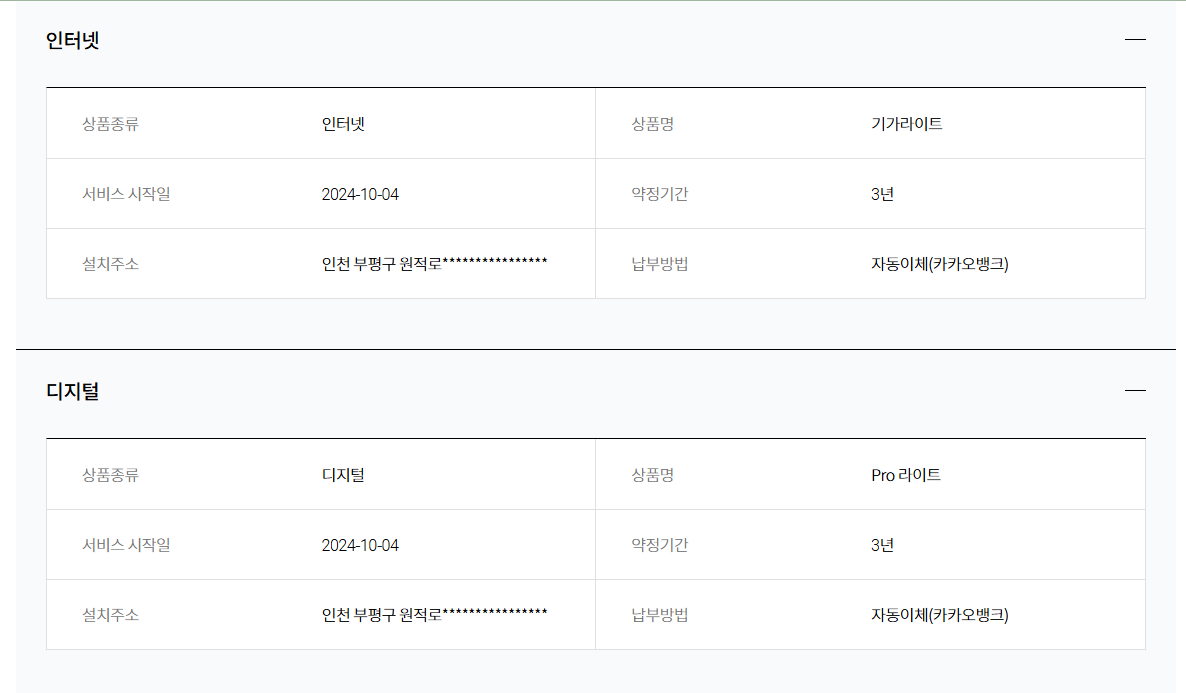This screenshot has width=1186, height=693.
Task: Click the 인터넷 section header
Action: (x=73, y=40)
